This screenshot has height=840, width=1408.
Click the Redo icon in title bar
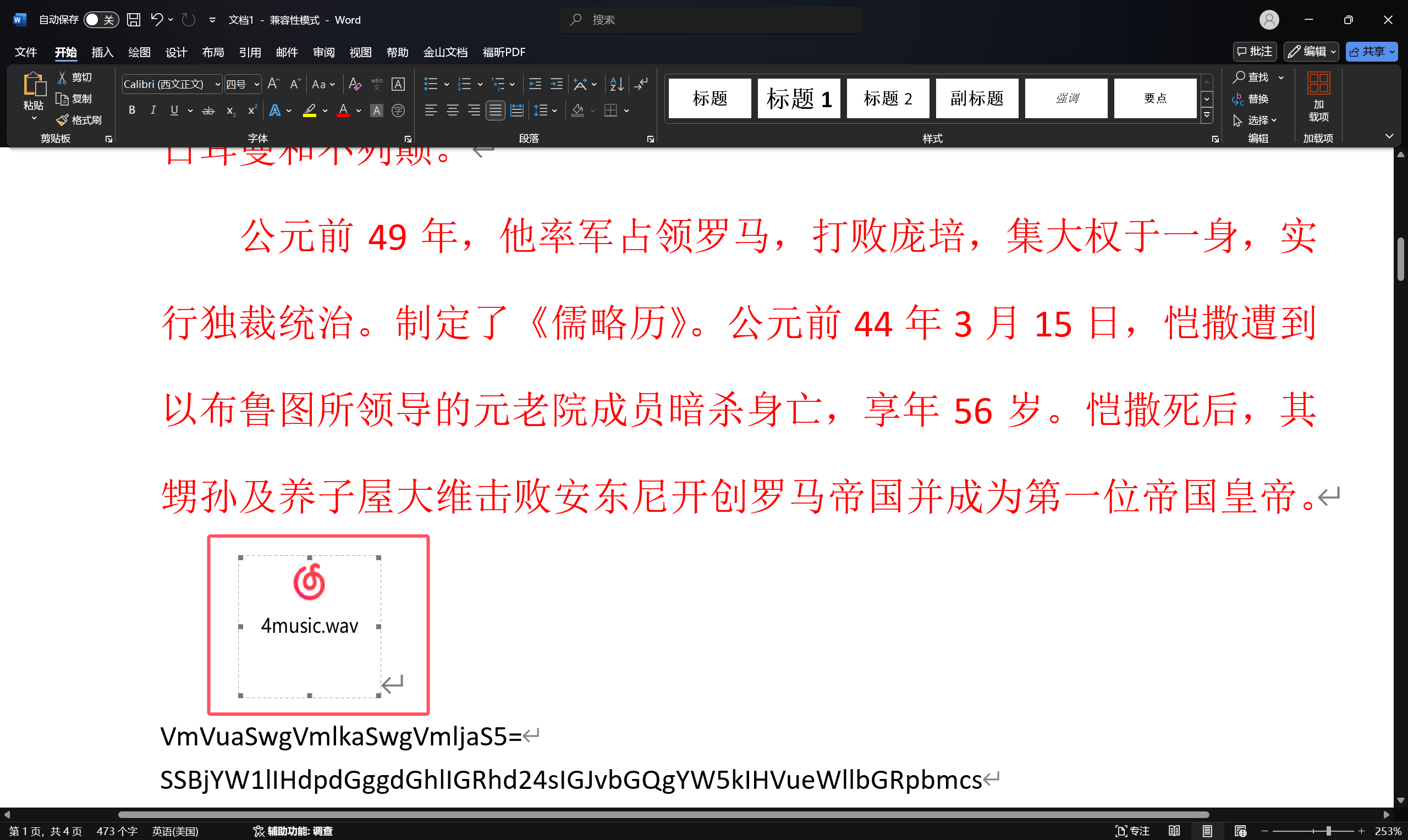coord(189,20)
